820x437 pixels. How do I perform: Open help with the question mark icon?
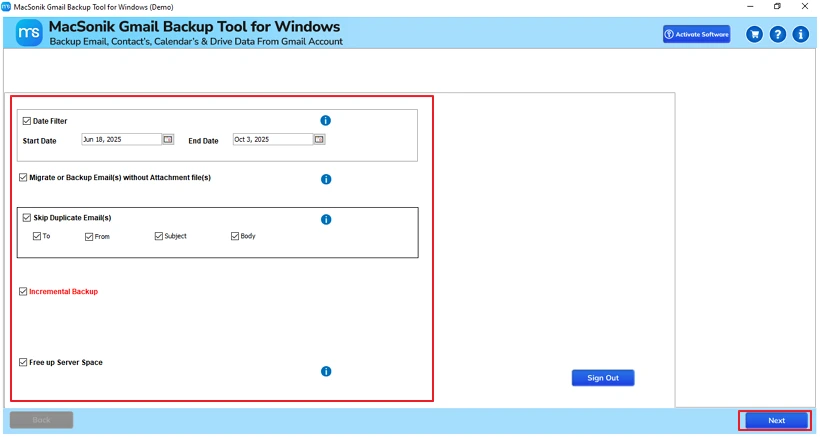pyautogui.click(x=778, y=34)
